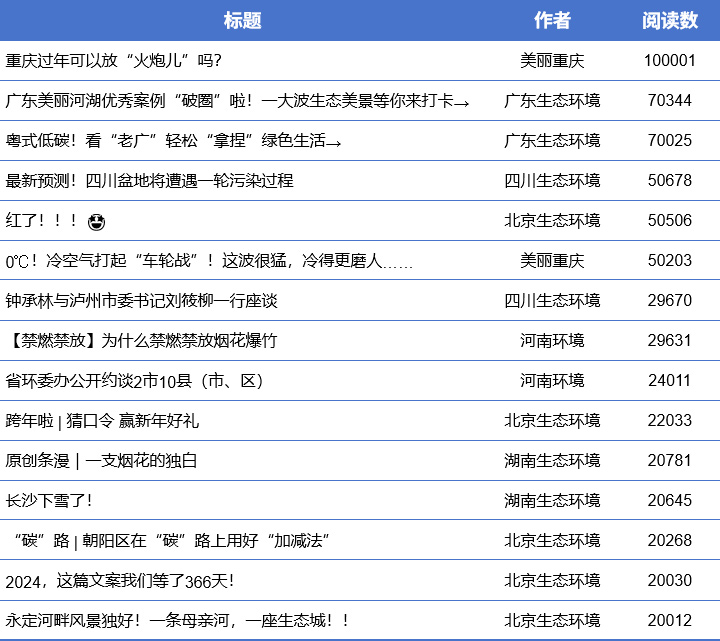Click the read count 20268
The height and width of the screenshot is (641, 720).
click(x=670, y=540)
